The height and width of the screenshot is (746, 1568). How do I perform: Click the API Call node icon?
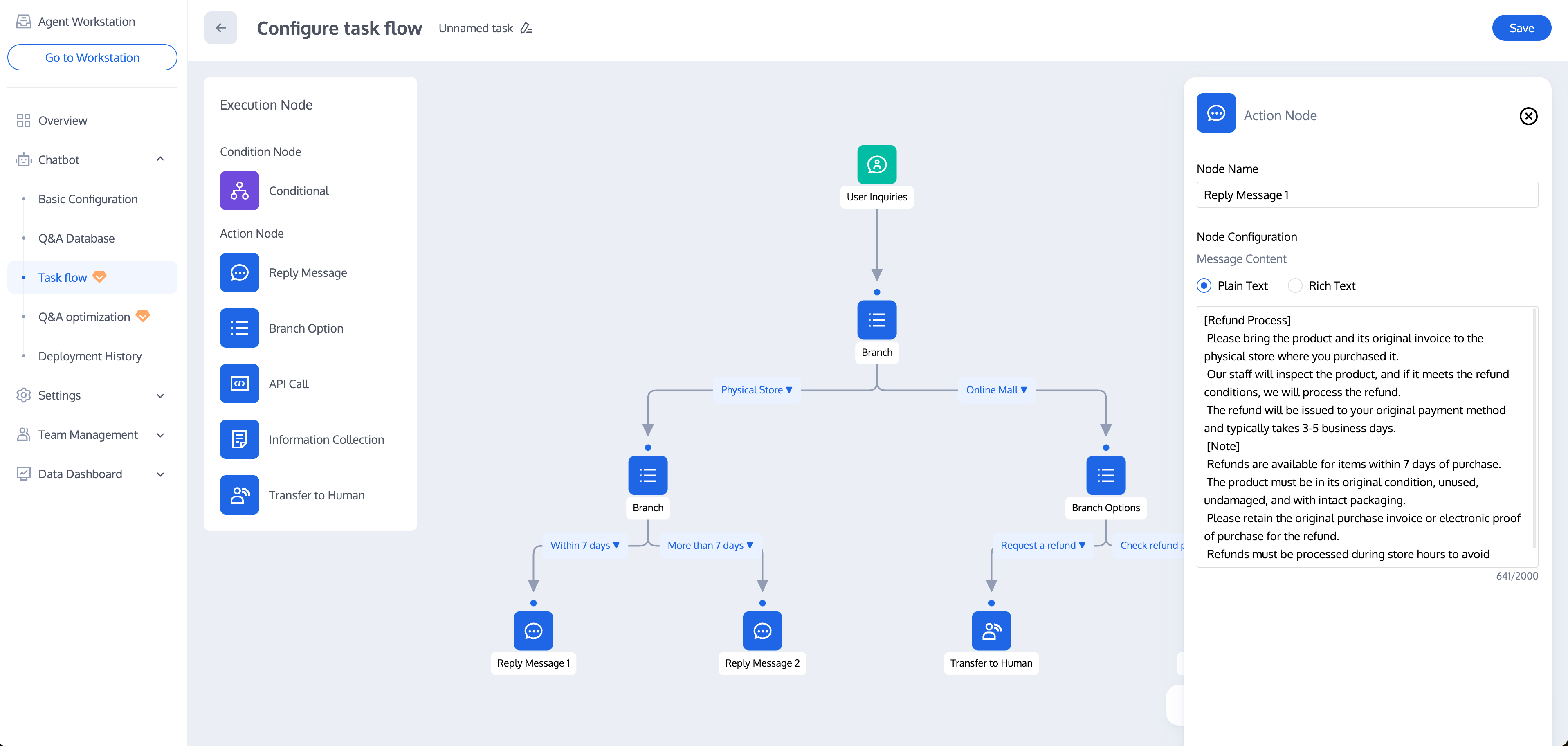pos(239,383)
